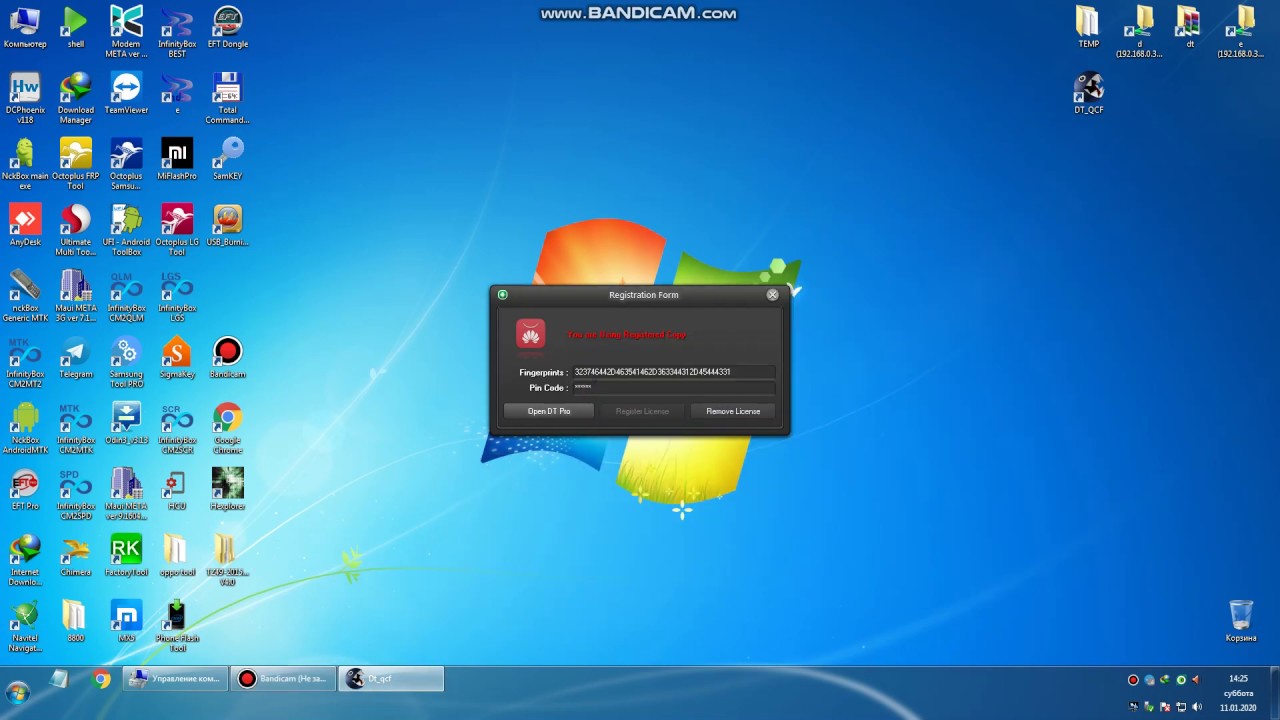This screenshot has width=1280, height=720.
Task: Select the EFT Dongle shortcut
Action: [228, 27]
